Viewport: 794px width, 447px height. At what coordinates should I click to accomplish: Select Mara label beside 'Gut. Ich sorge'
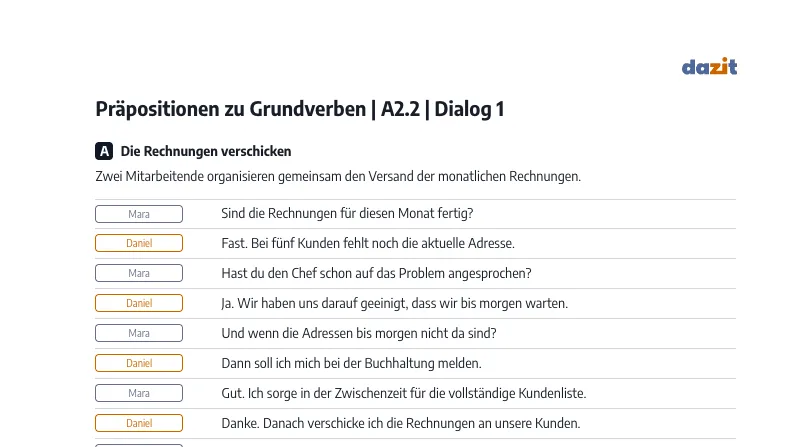click(x=139, y=393)
